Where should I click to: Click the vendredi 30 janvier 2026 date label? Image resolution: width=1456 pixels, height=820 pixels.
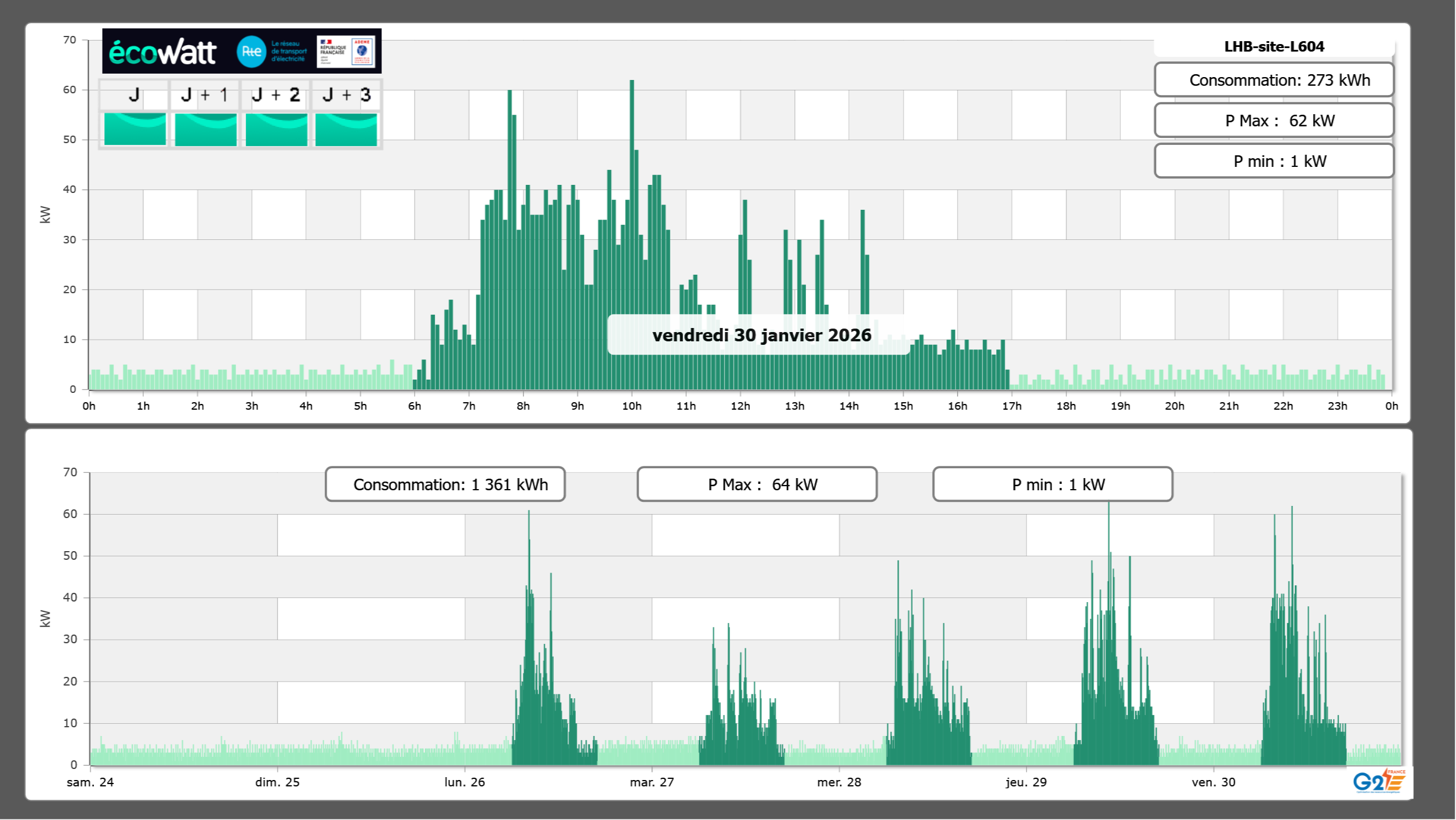(761, 335)
